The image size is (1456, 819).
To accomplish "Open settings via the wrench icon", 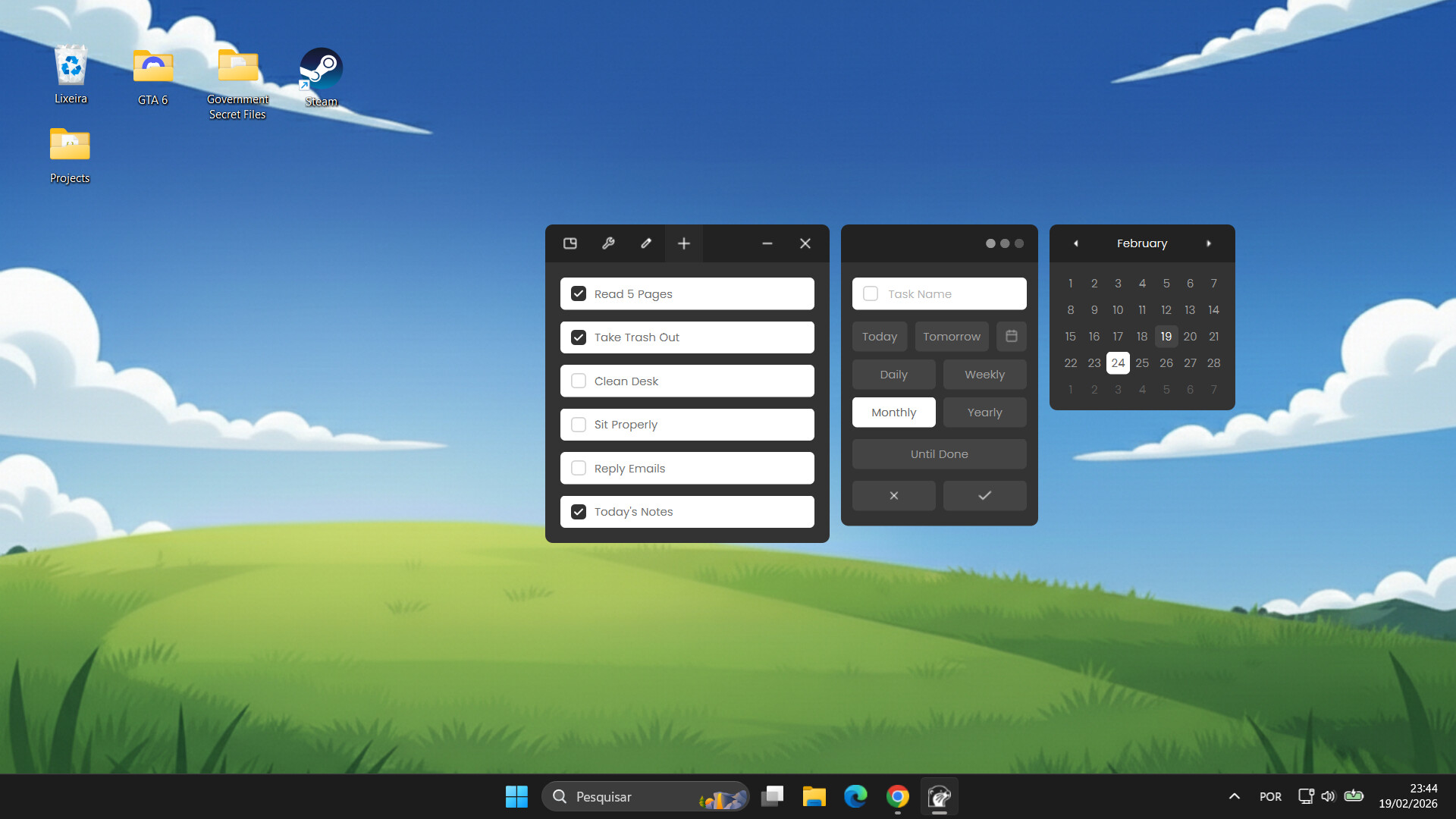I will (608, 243).
